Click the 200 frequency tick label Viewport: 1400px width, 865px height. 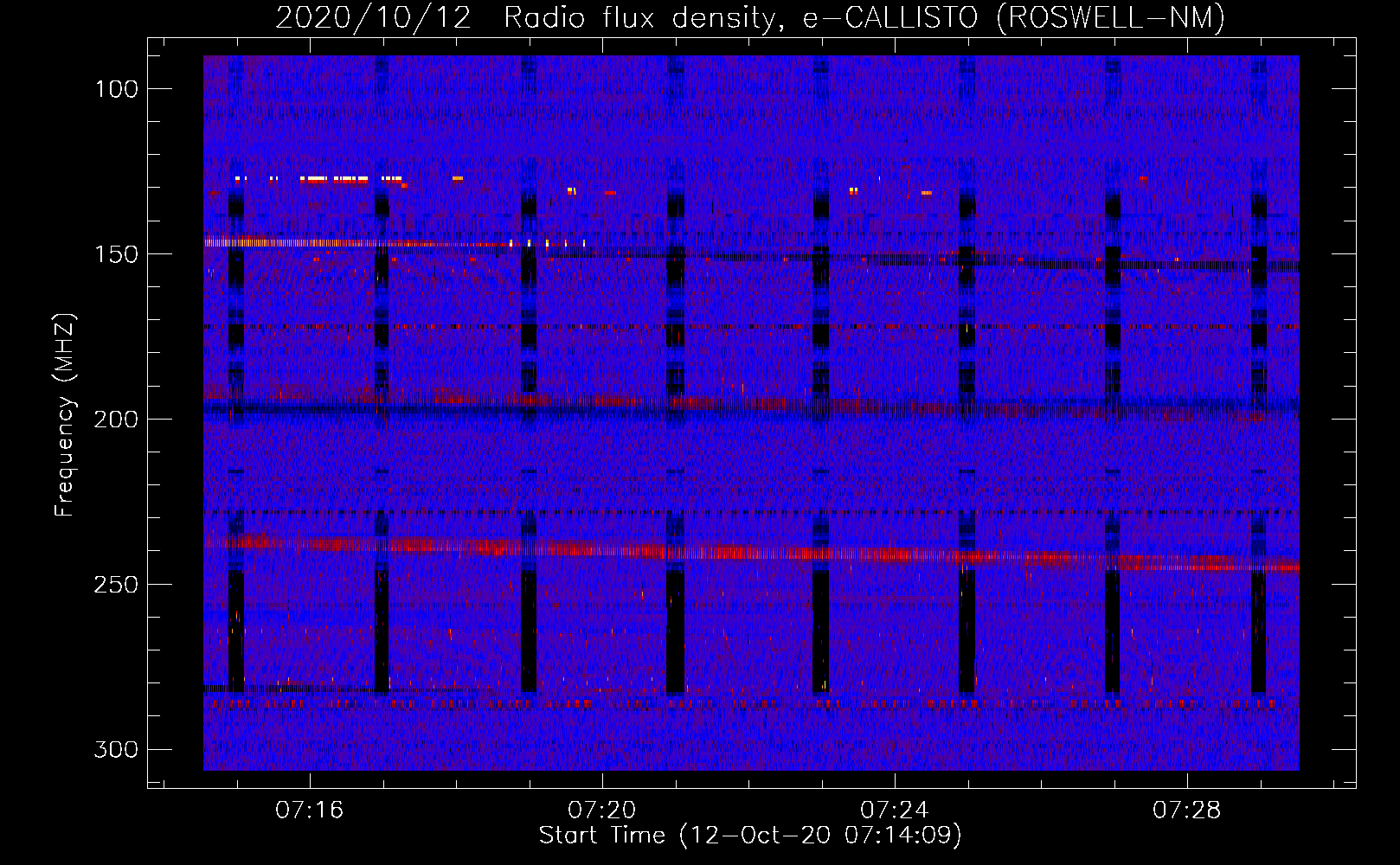(115, 420)
